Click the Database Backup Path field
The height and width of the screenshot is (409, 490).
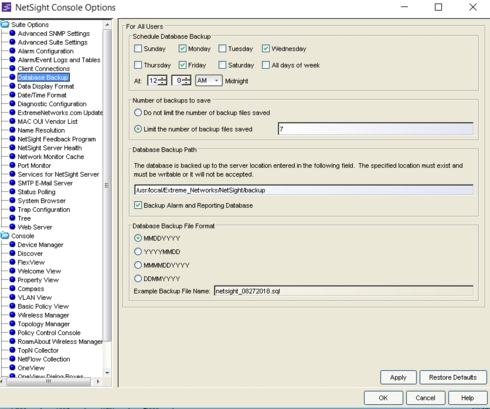304,190
